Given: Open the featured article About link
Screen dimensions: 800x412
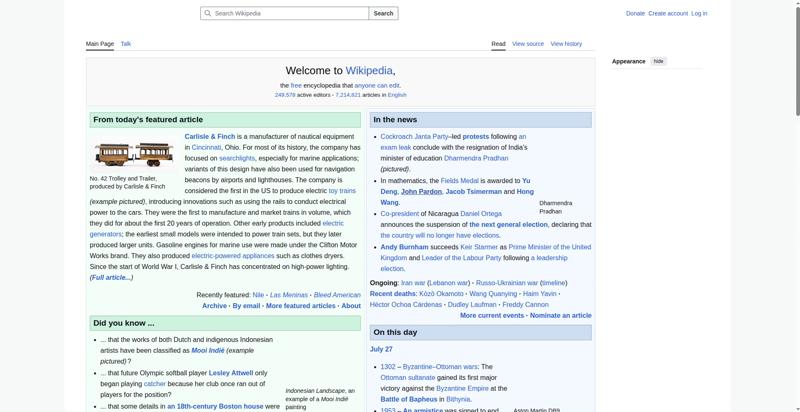Looking at the screenshot, I should pyautogui.click(x=351, y=306).
